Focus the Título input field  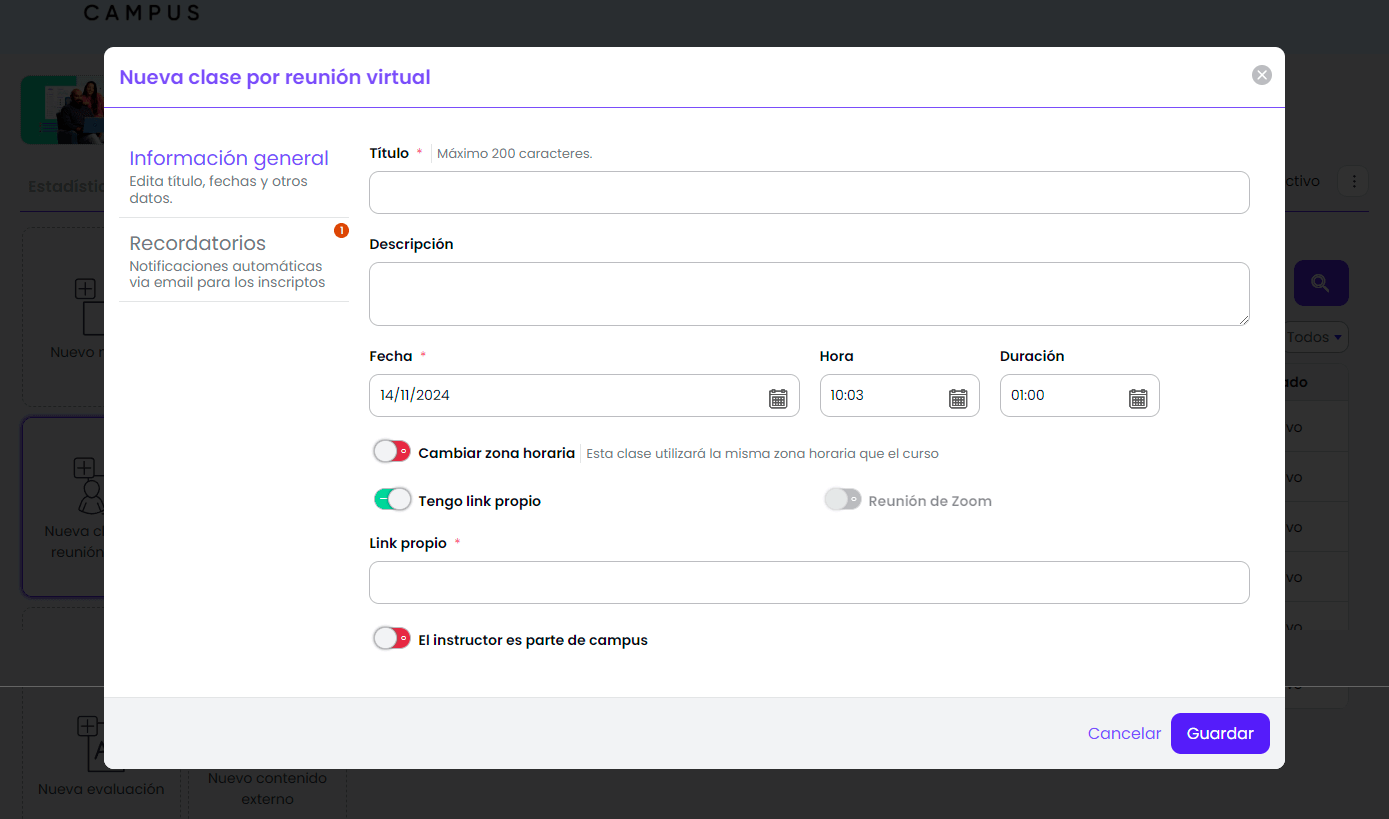[x=809, y=192]
